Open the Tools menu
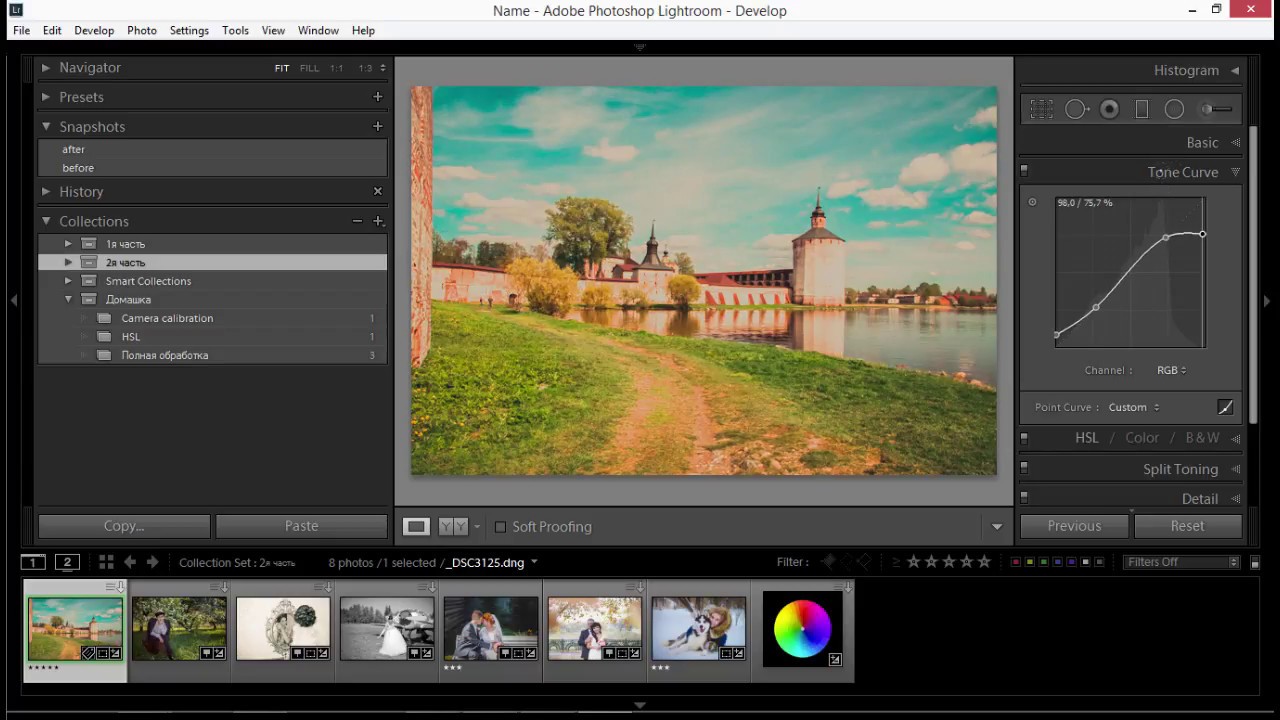The image size is (1280, 720). click(235, 31)
